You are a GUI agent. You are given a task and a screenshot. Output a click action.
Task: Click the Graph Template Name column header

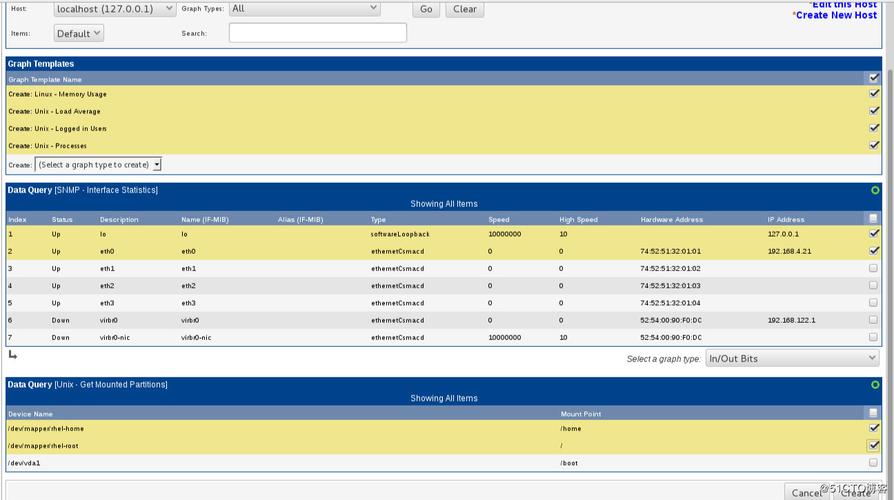(x=45, y=79)
